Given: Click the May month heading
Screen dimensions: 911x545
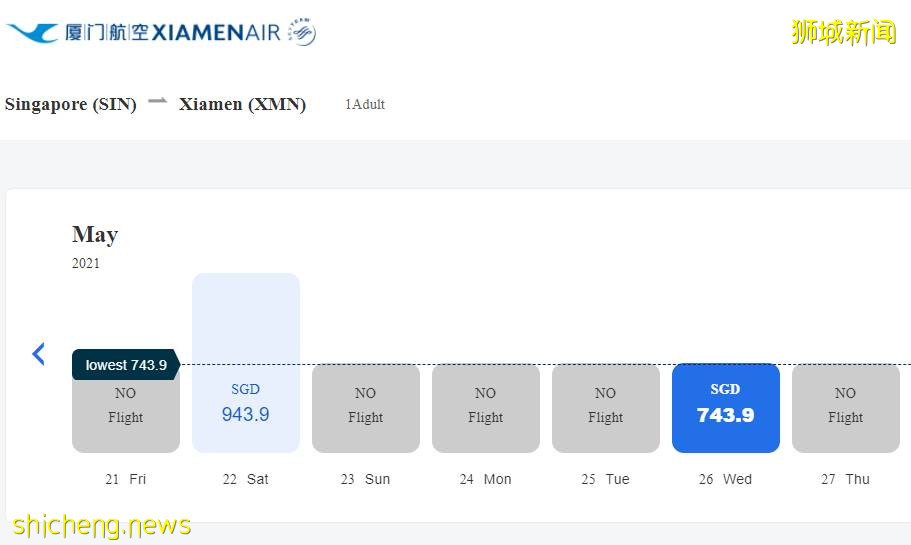Looking at the screenshot, I should click(95, 234).
